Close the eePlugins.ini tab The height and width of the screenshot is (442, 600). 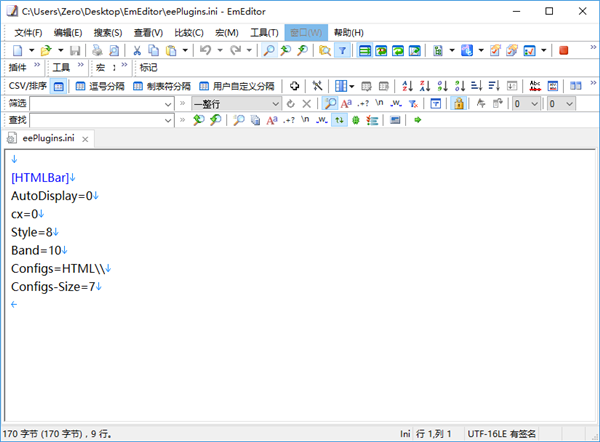coord(85,139)
